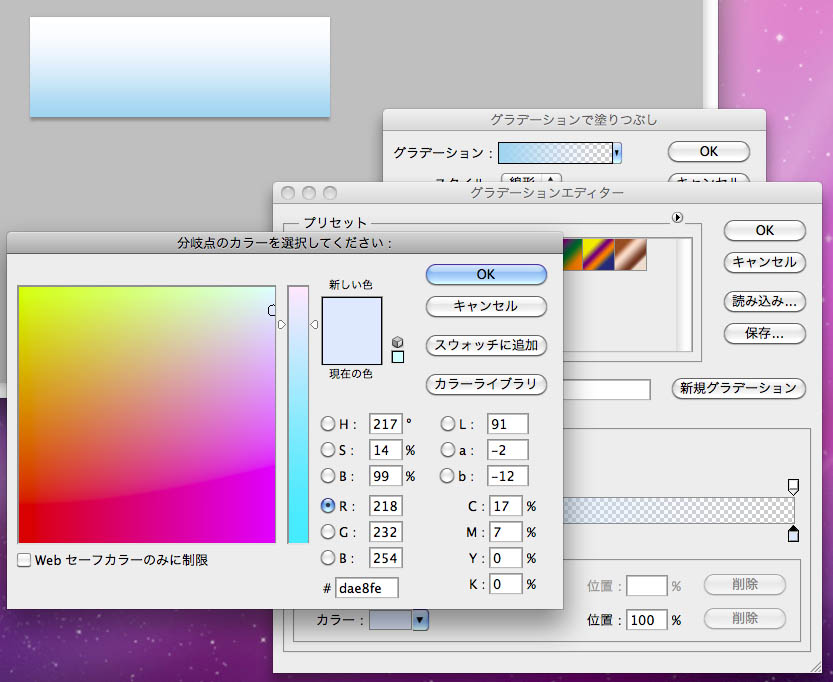
Task: Click the スウォッチに追加 button
Action: pos(486,346)
